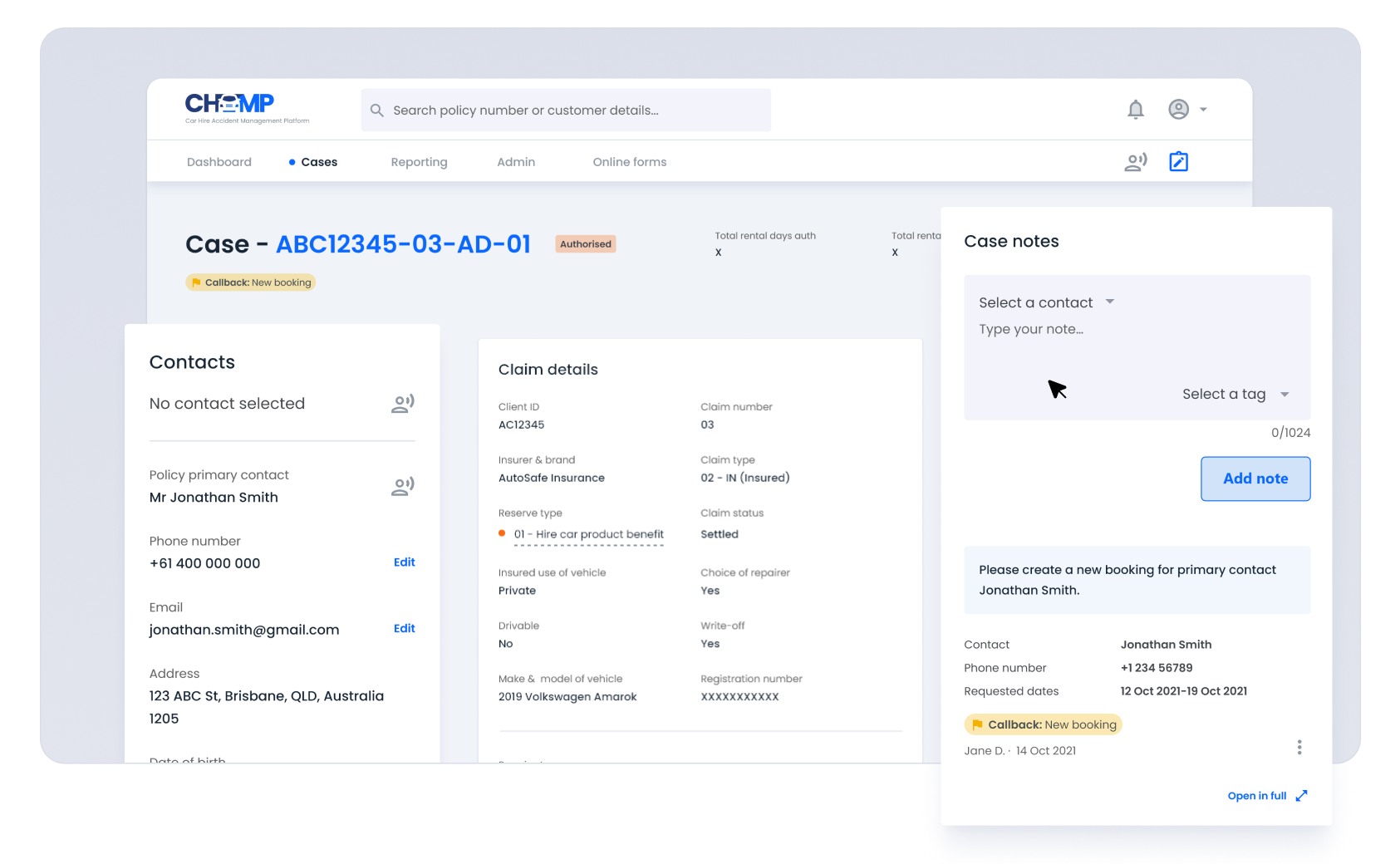Expand the Select a contact dropdown
The height and width of the screenshot is (864, 1400).
1046,302
